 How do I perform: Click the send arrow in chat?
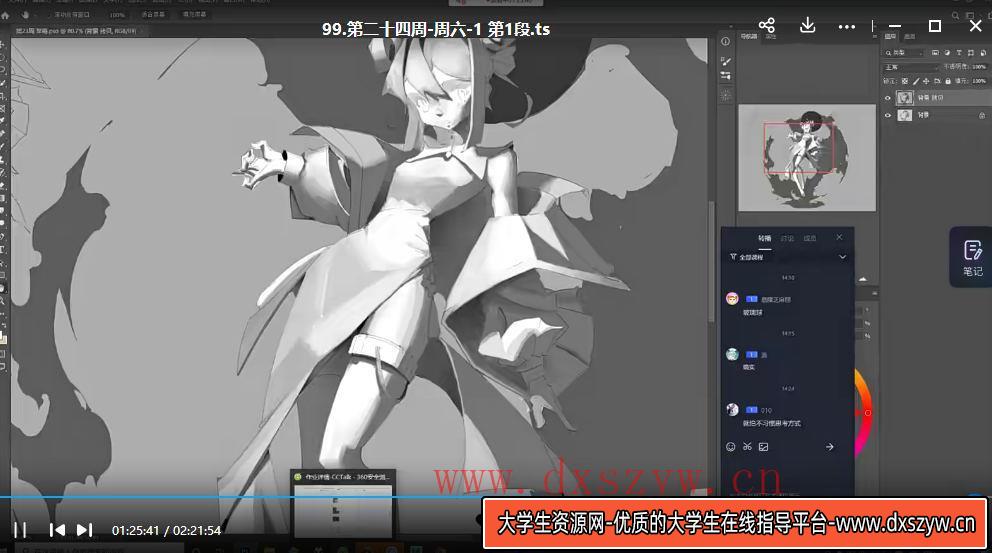(x=829, y=447)
